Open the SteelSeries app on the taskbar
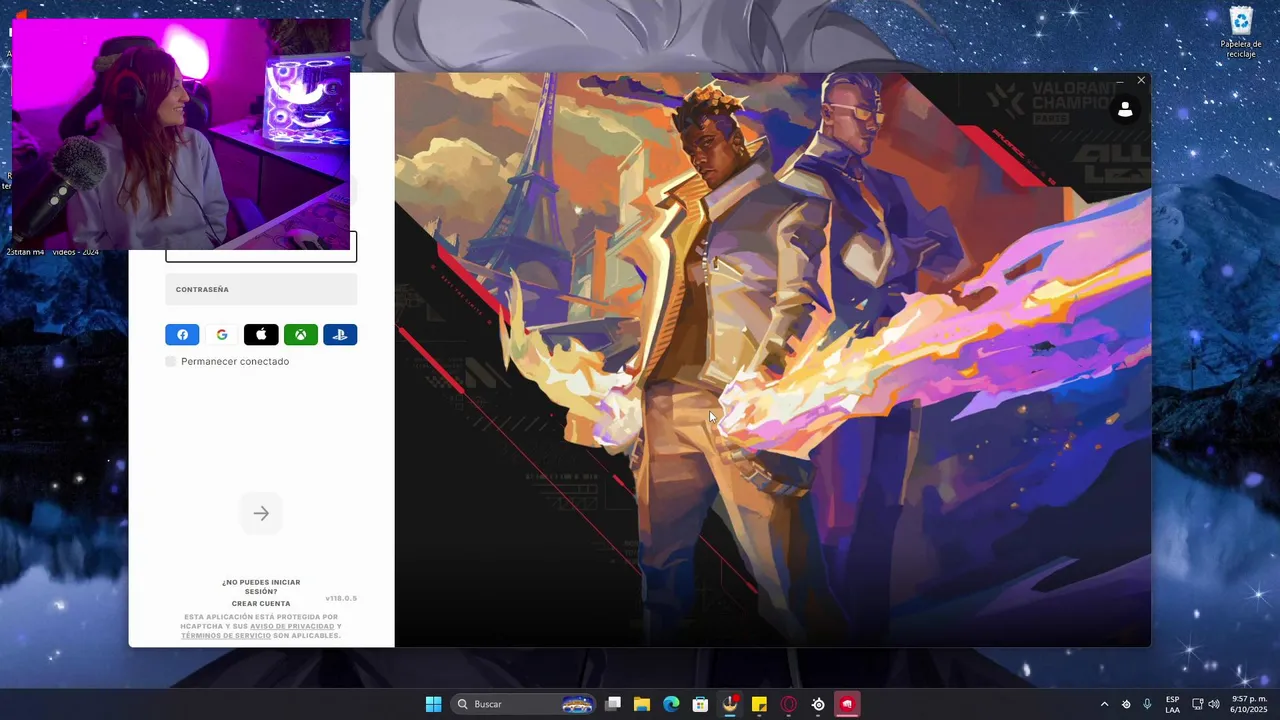1280x720 pixels. click(818, 704)
